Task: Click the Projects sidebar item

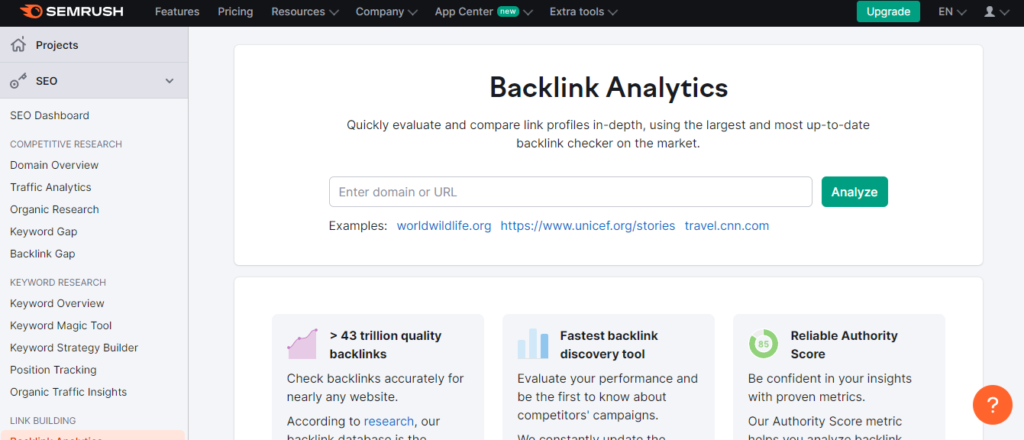Action: (x=94, y=45)
